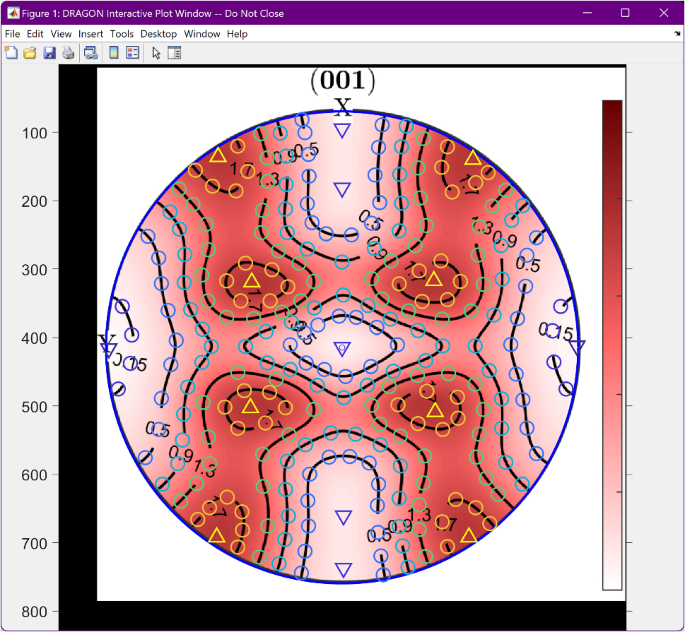This screenshot has width=685, height=632.
Task: Click the y-axis tick label 400
Action: tap(35, 338)
